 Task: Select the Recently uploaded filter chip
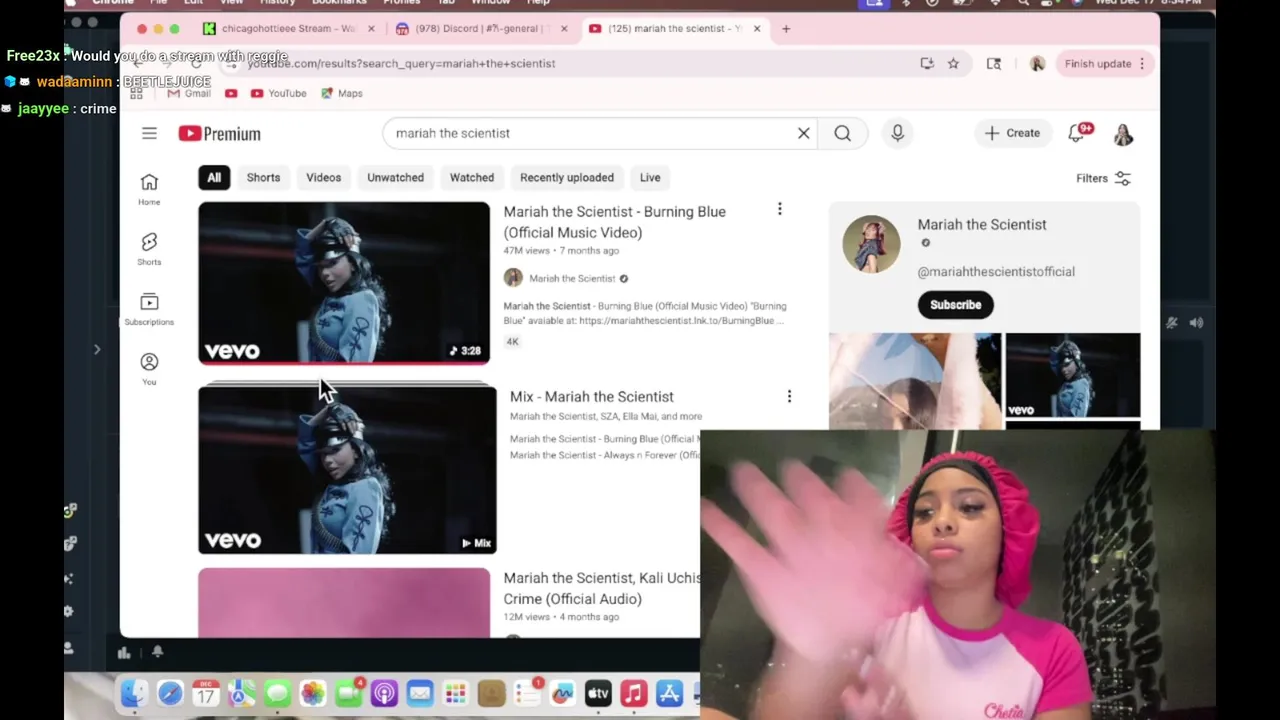click(567, 178)
